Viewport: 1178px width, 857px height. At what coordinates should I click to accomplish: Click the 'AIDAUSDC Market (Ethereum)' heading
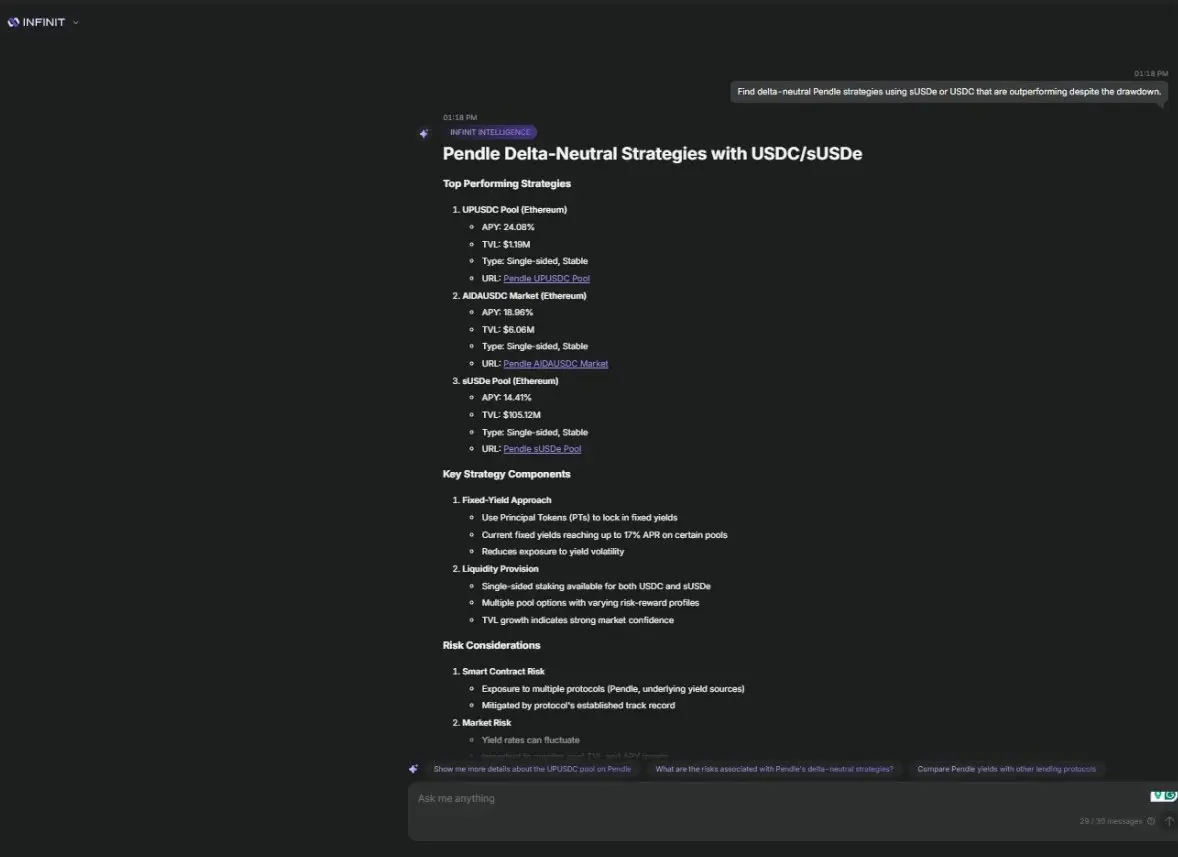click(x=524, y=296)
